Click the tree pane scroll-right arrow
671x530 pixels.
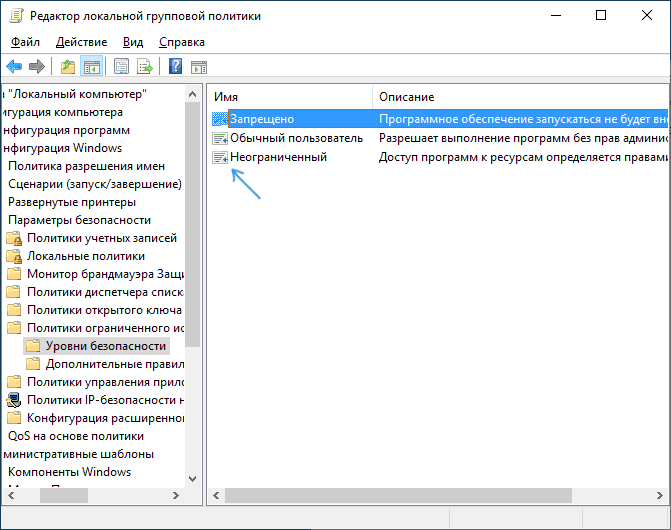pyautogui.click(x=175, y=495)
